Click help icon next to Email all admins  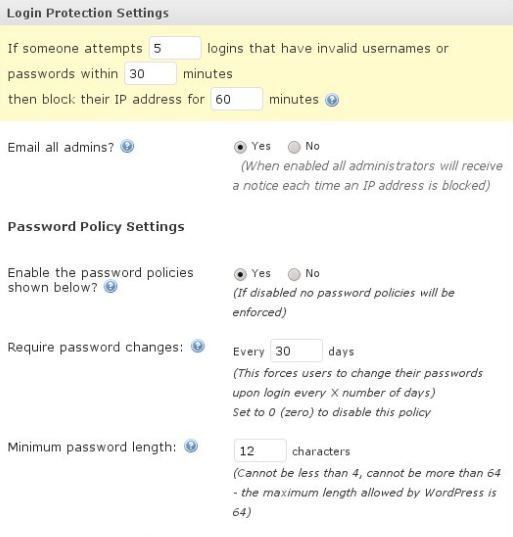click(x=127, y=147)
